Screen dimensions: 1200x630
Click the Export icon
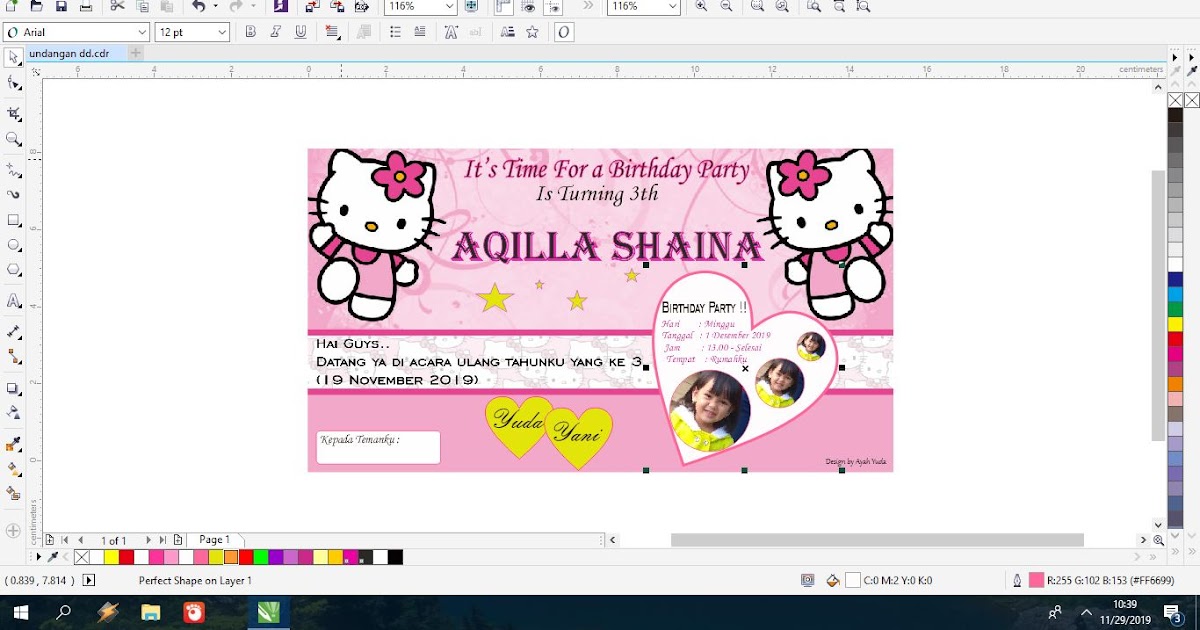[x=335, y=6]
